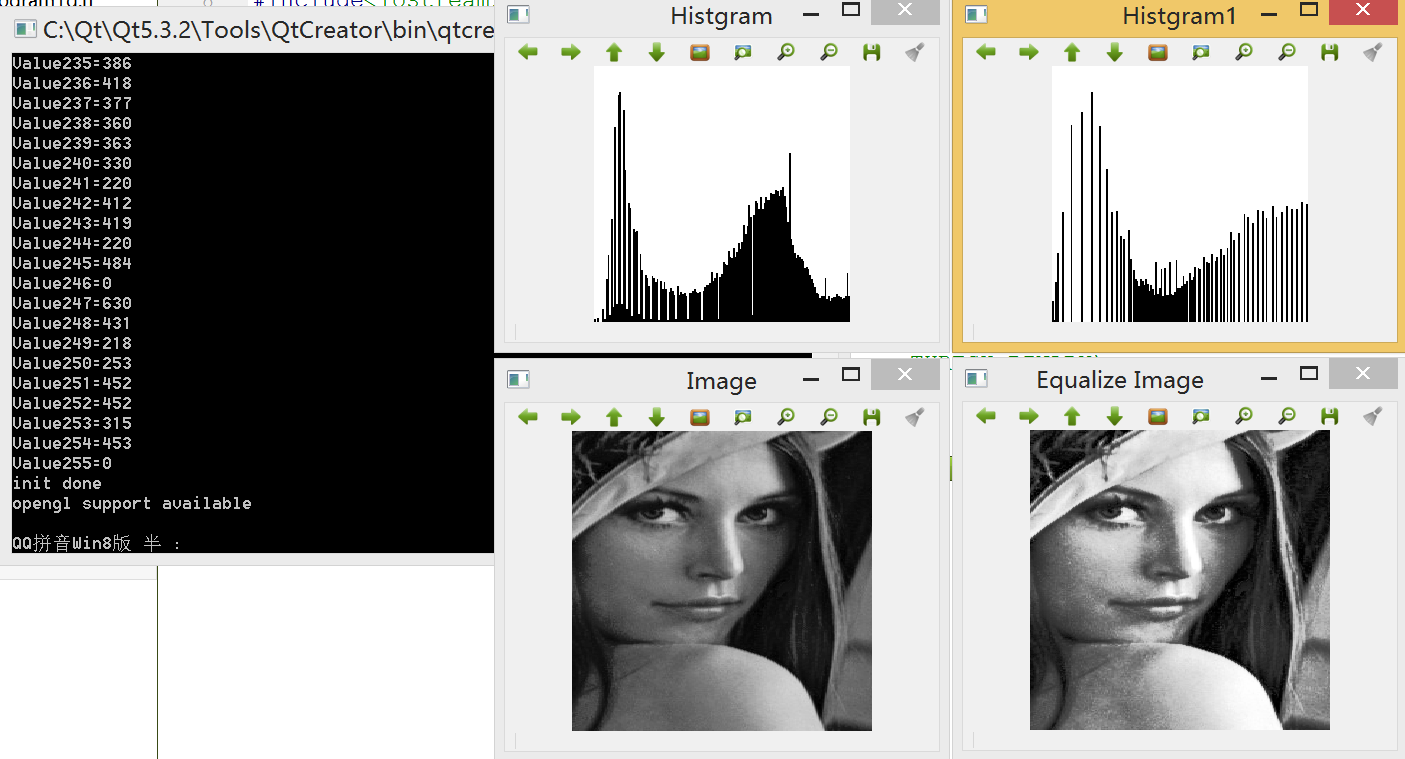Zoom in on Histgram window
The height and width of the screenshot is (759, 1405).
point(786,52)
